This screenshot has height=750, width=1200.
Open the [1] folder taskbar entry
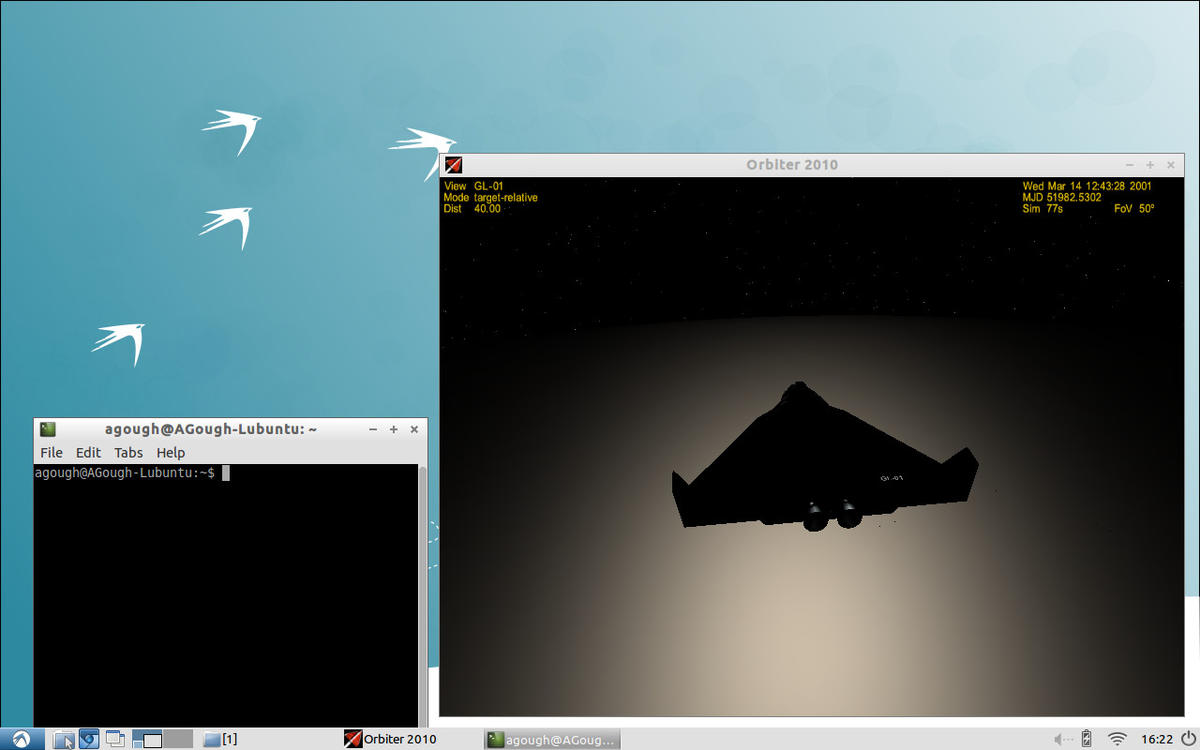pyautogui.click(x=220, y=739)
